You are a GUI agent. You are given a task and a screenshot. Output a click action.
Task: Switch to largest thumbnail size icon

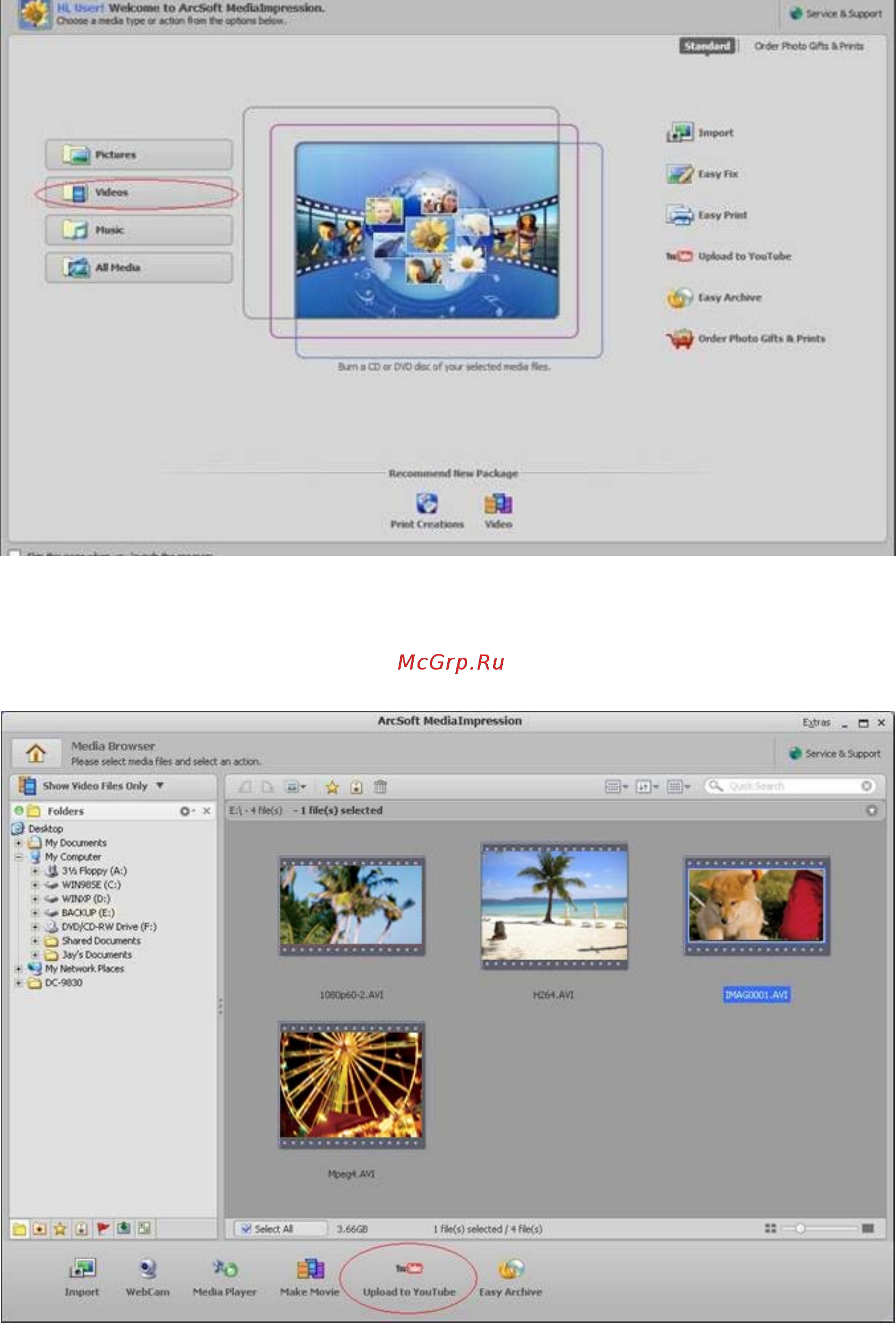[x=868, y=1228]
